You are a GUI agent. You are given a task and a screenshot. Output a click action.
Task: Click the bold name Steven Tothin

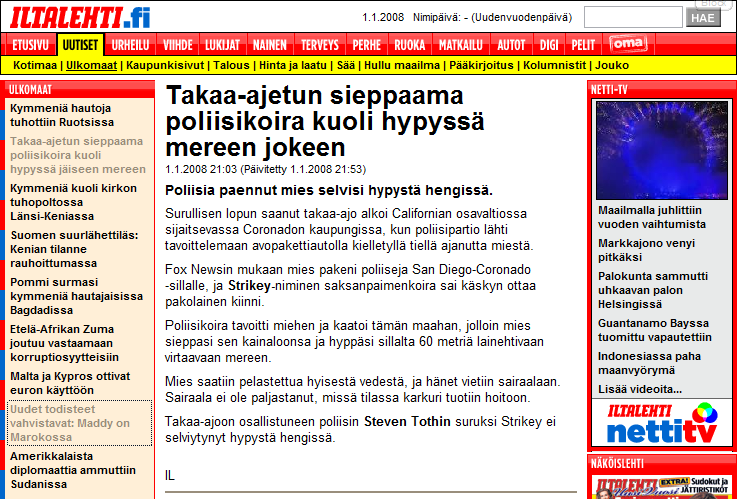click(x=408, y=422)
